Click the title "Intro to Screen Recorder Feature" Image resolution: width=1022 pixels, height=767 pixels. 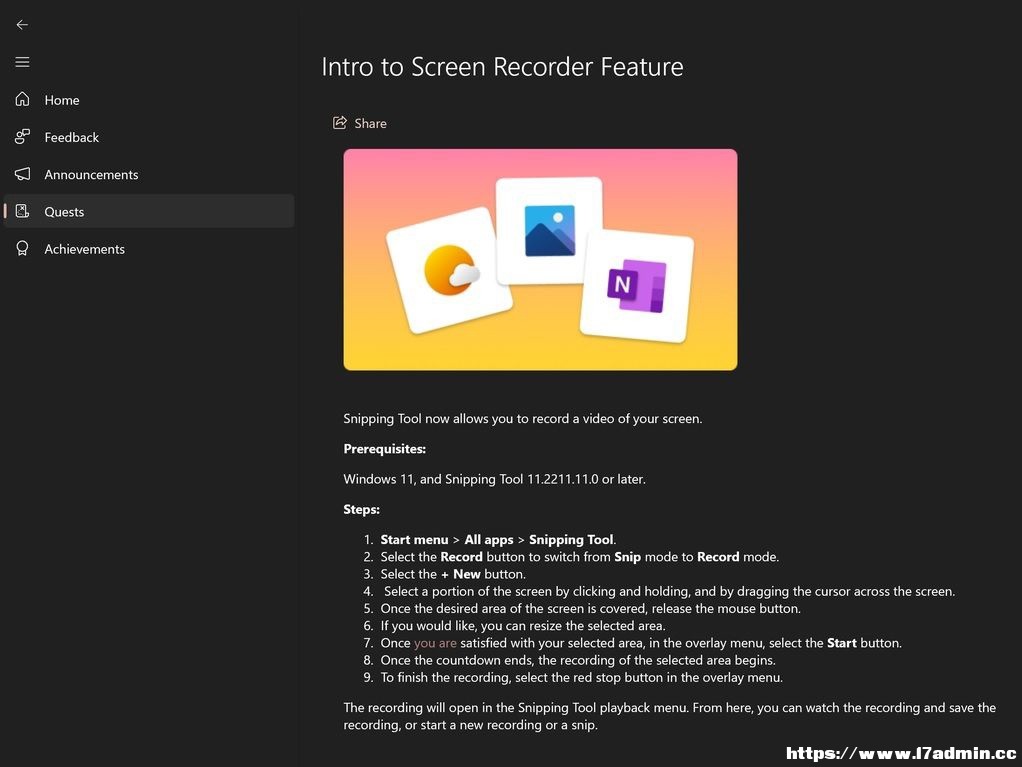click(x=503, y=67)
